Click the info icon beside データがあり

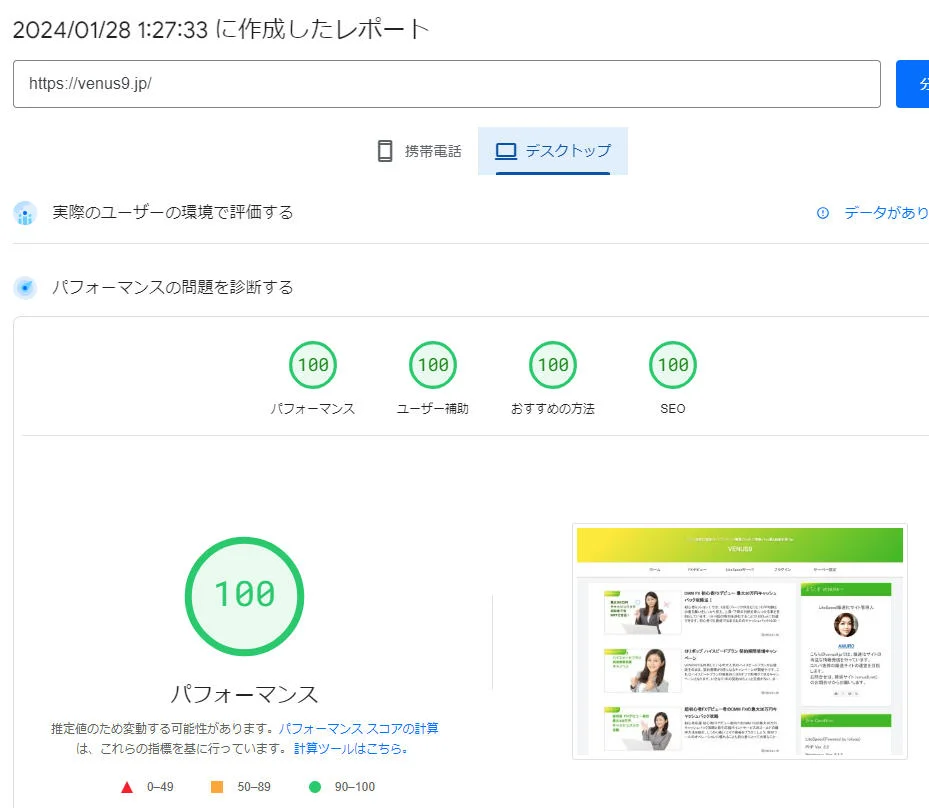[x=823, y=213]
